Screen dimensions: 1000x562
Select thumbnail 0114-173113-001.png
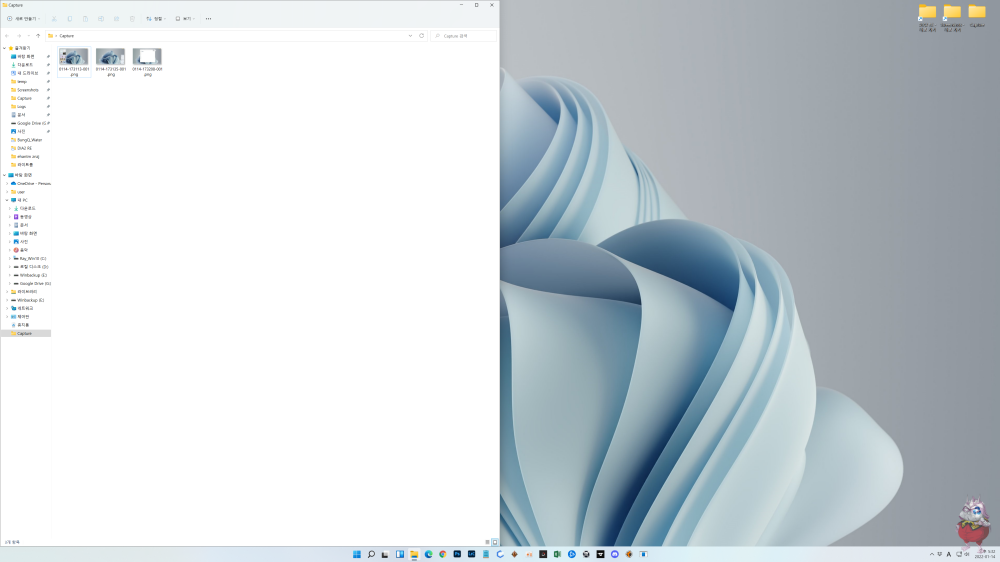[x=74, y=62]
